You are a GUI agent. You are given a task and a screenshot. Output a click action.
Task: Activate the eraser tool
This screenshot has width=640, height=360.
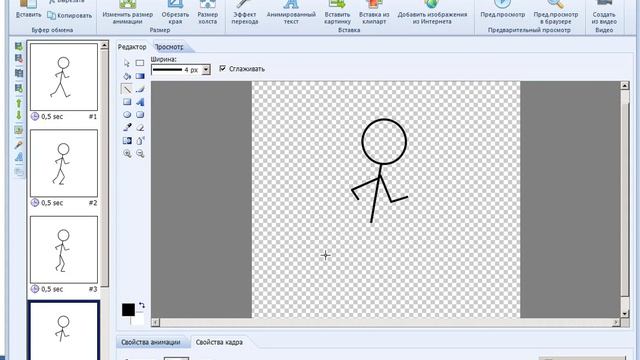[140, 128]
